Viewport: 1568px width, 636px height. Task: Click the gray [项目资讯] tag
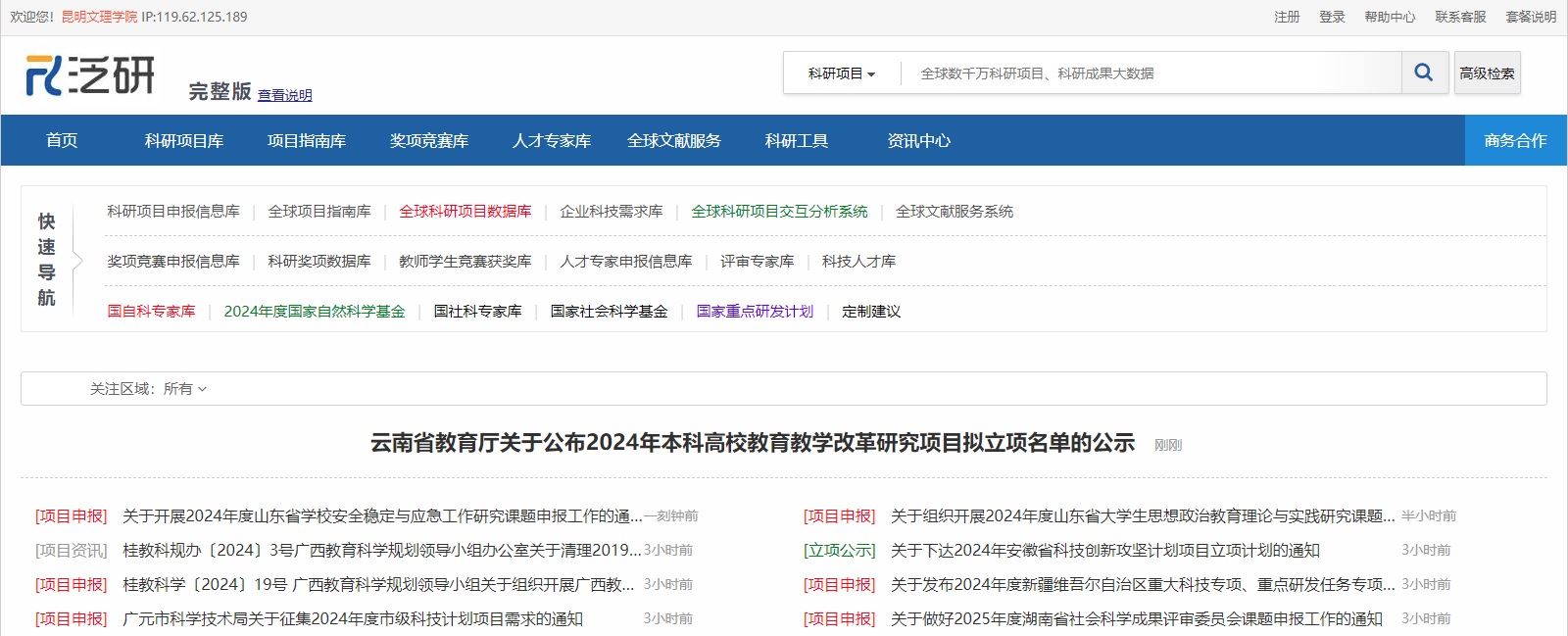(72, 550)
